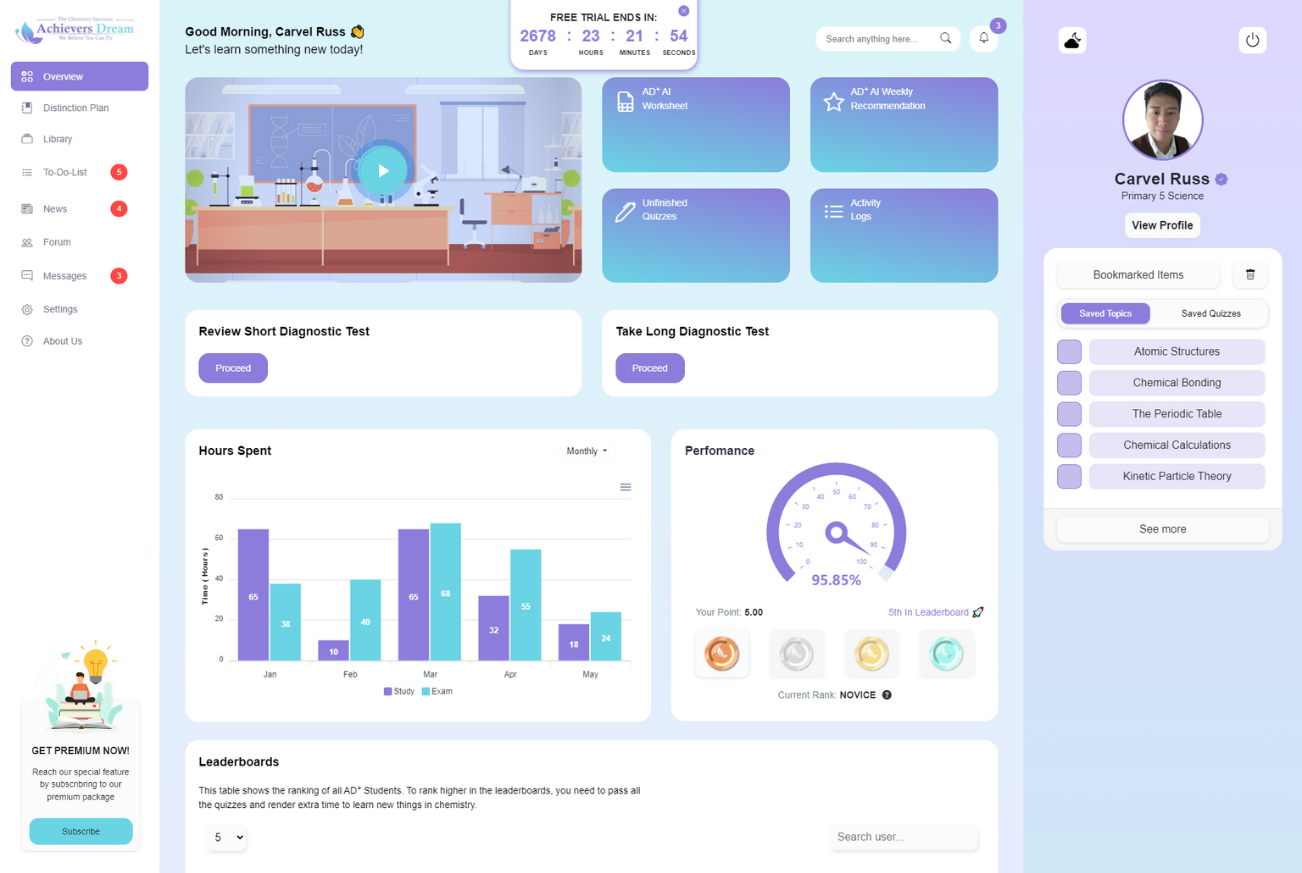The width and height of the screenshot is (1302, 873).
Task: Click the Subscribe button
Action: [x=81, y=831]
